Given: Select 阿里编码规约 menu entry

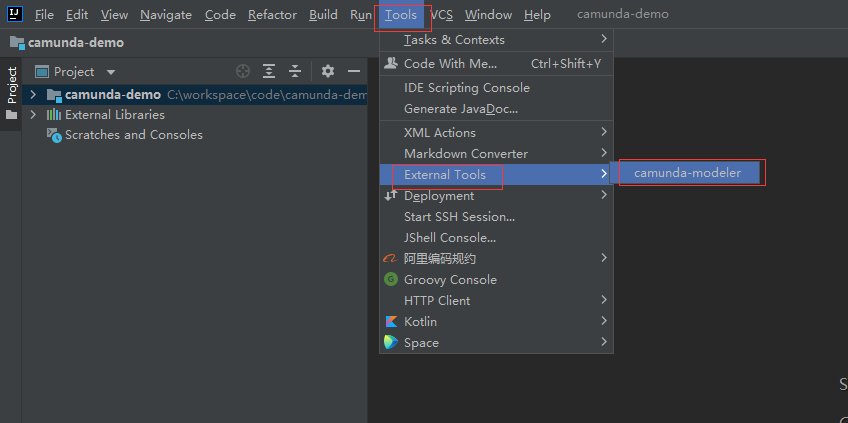Looking at the screenshot, I should click(496, 259).
